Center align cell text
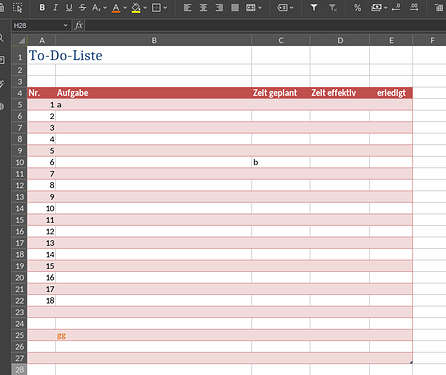 tap(203, 7)
